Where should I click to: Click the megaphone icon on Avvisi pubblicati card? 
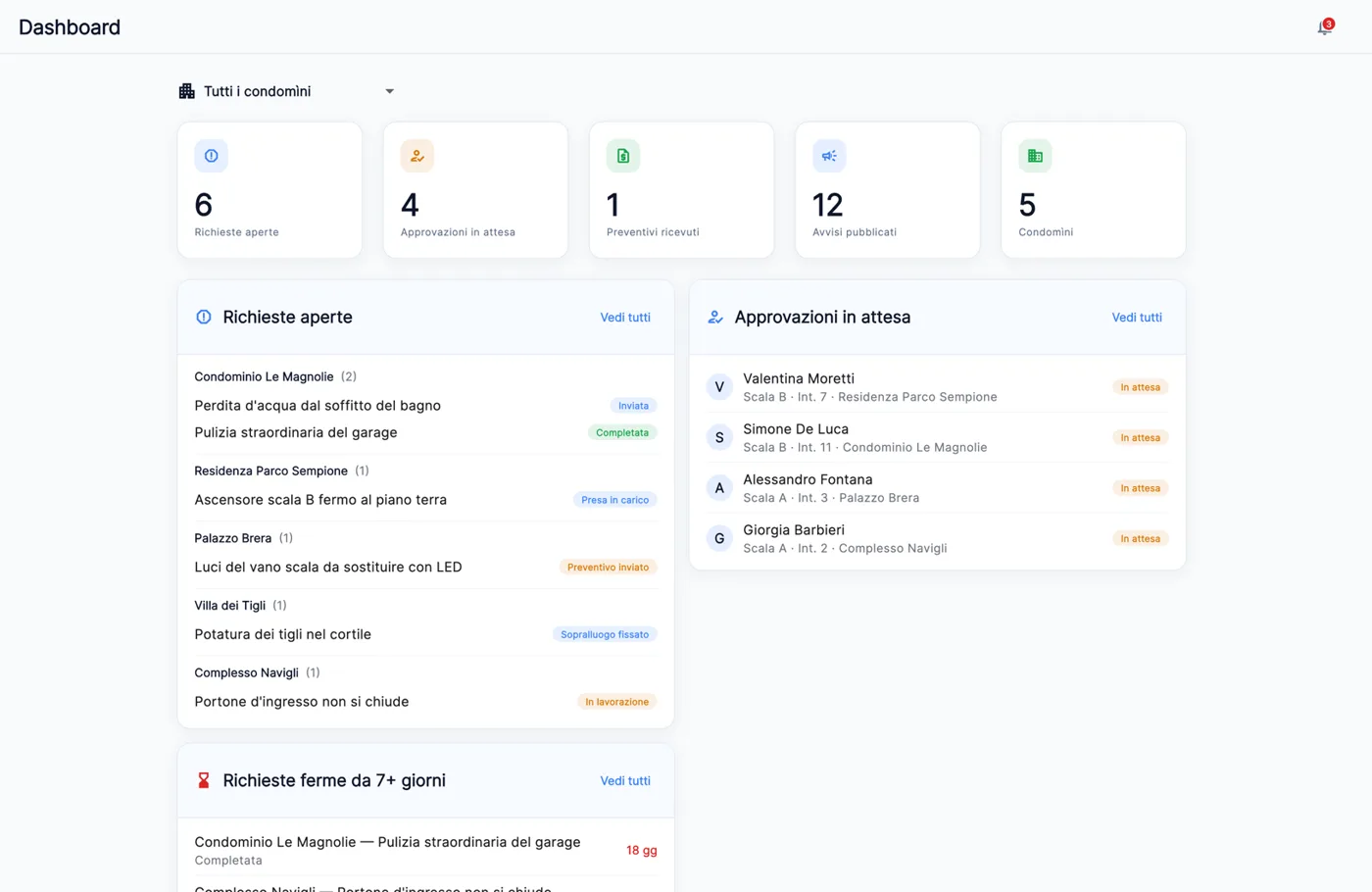click(829, 156)
